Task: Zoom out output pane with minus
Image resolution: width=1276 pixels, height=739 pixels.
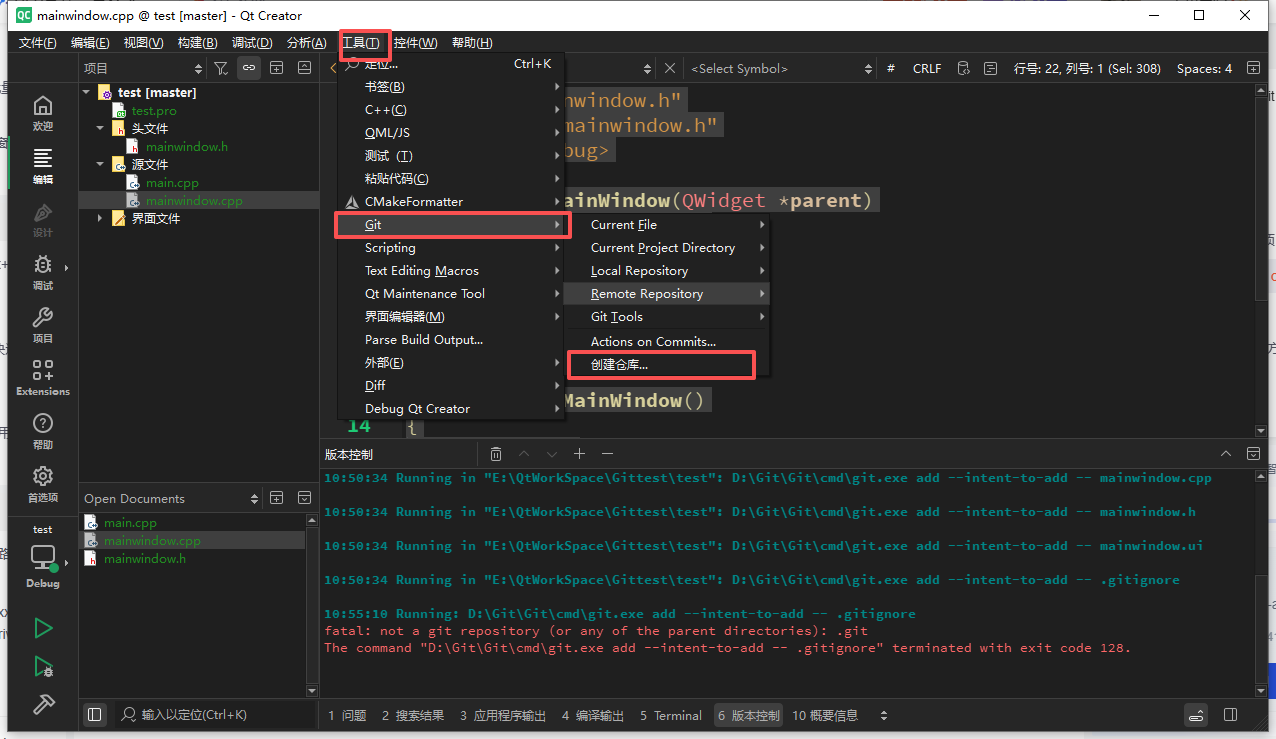Action: coord(607,454)
